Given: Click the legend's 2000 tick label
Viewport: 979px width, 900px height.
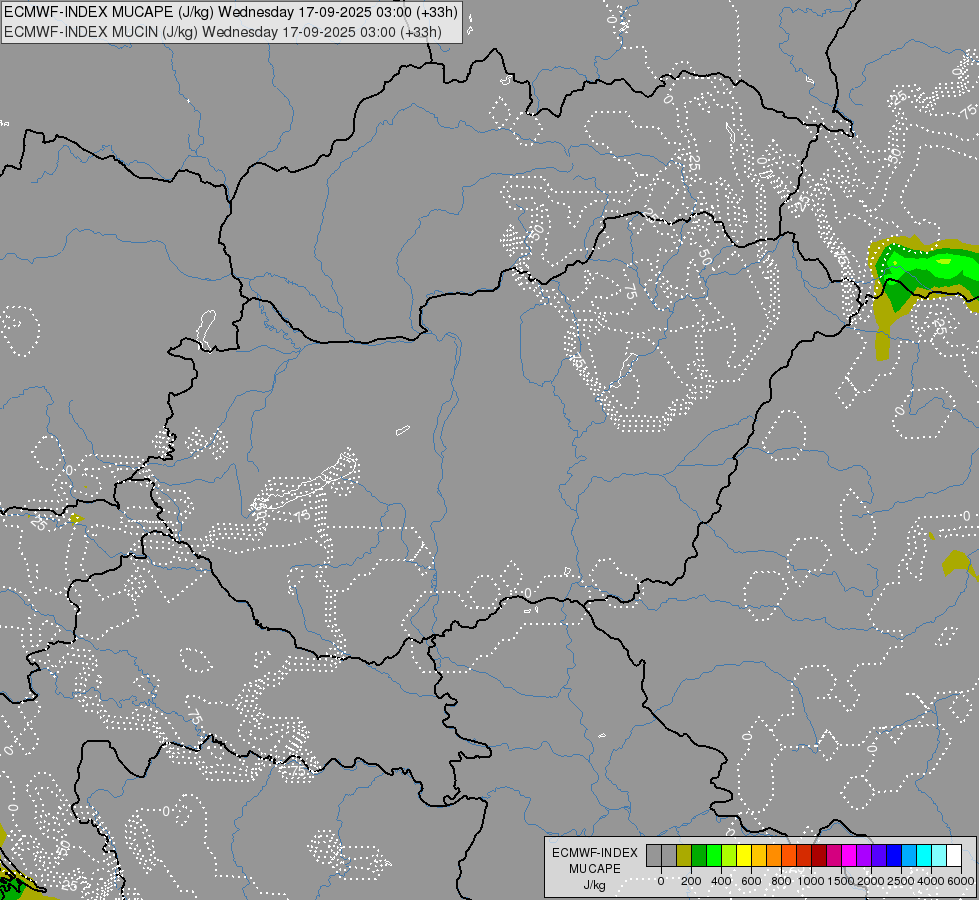Looking at the screenshot, I should pyautogui.click(x=871, y=881).
